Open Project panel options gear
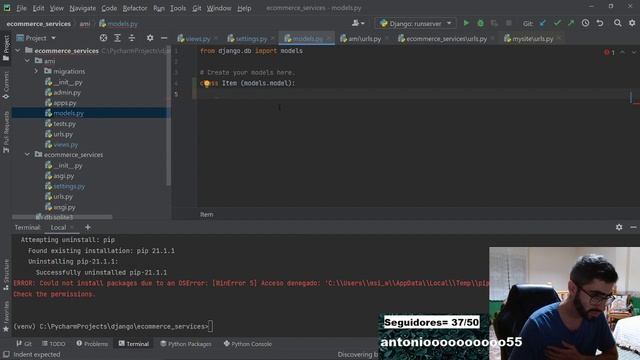The image size is (640, 360). [x=150, y=38]
